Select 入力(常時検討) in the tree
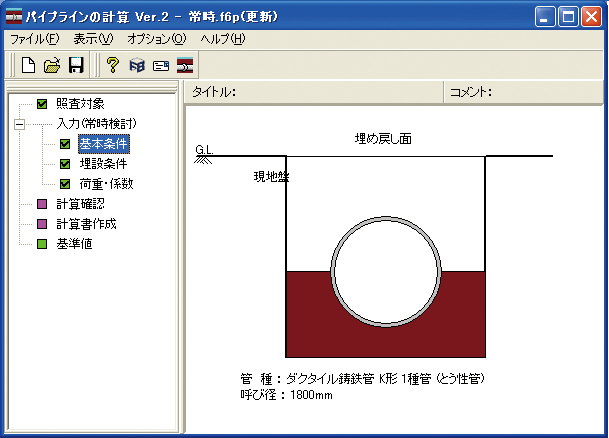Screen dimensions: 609x438 (97, 124)
